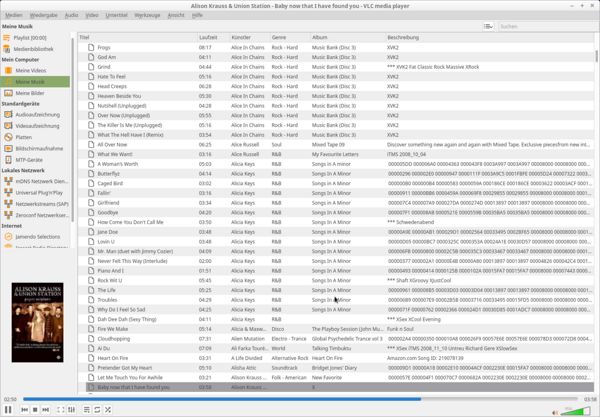Select Medienbibliothek in the sidebar
This screenshot has height=417, width=600.
coord(35,48)
